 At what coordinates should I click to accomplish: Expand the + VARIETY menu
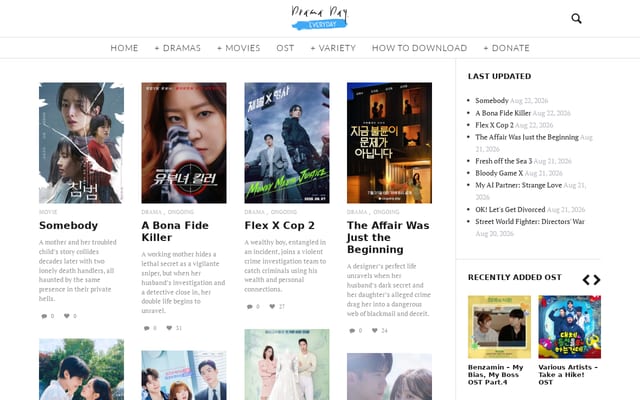333,48
